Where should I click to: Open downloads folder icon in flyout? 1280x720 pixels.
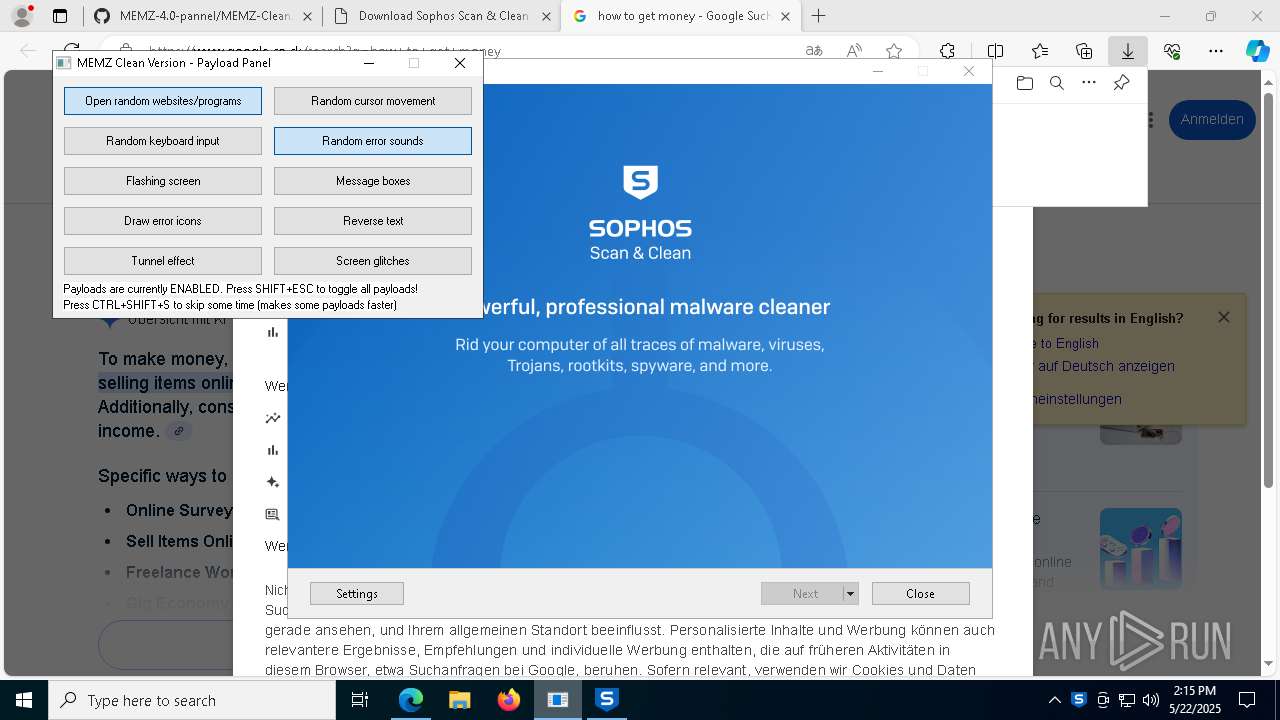point(1024,83)
